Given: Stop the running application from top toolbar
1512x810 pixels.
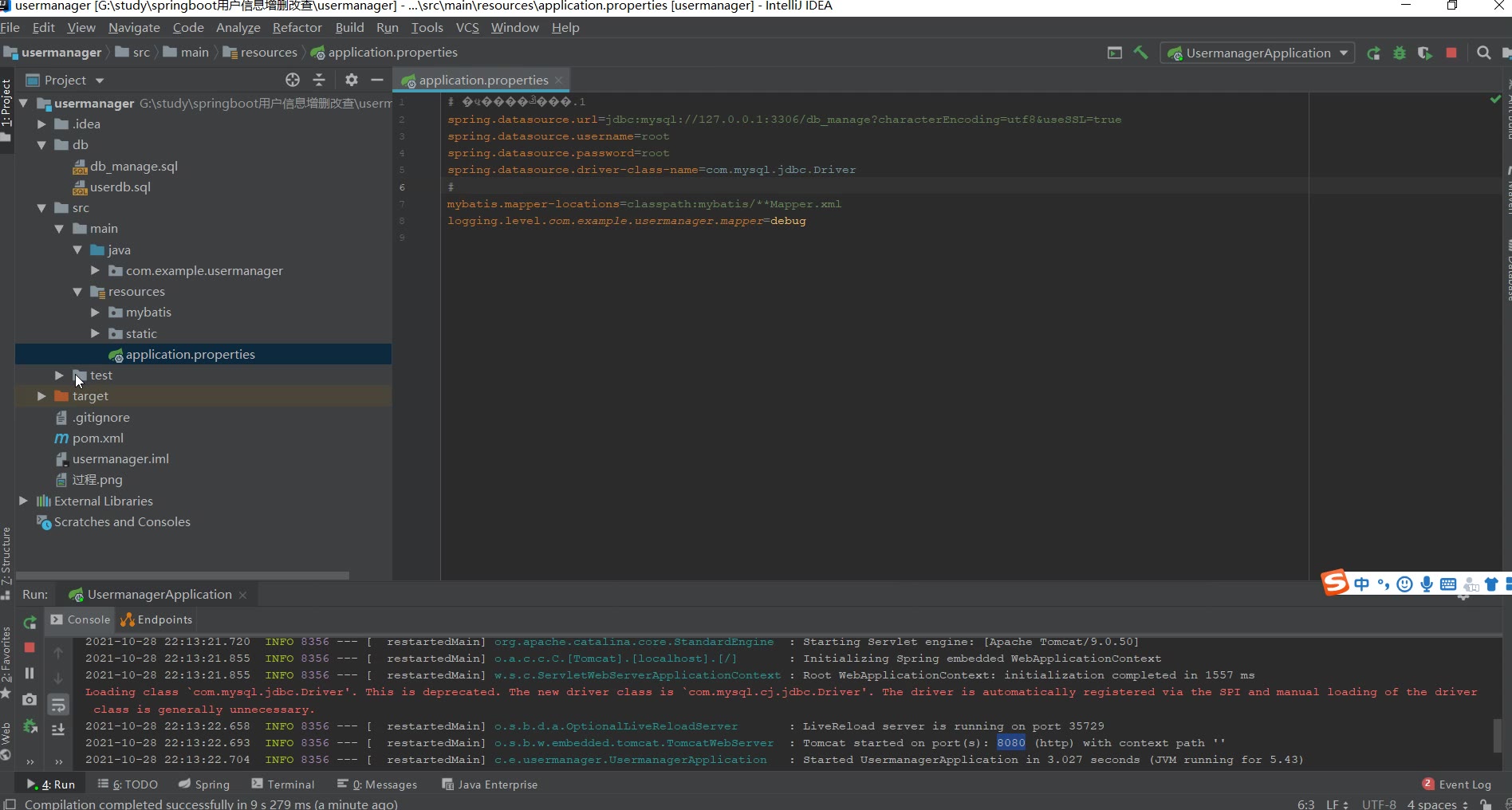Looking at the screenshot, I should tap(1451, 53).
